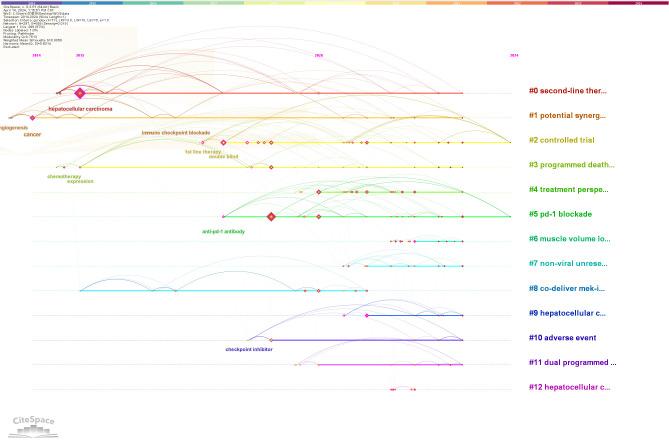Viewport: 669px width, 442px height.
Task: Click cluster label #2 controlled trial
Action: [x=561, y=140]
